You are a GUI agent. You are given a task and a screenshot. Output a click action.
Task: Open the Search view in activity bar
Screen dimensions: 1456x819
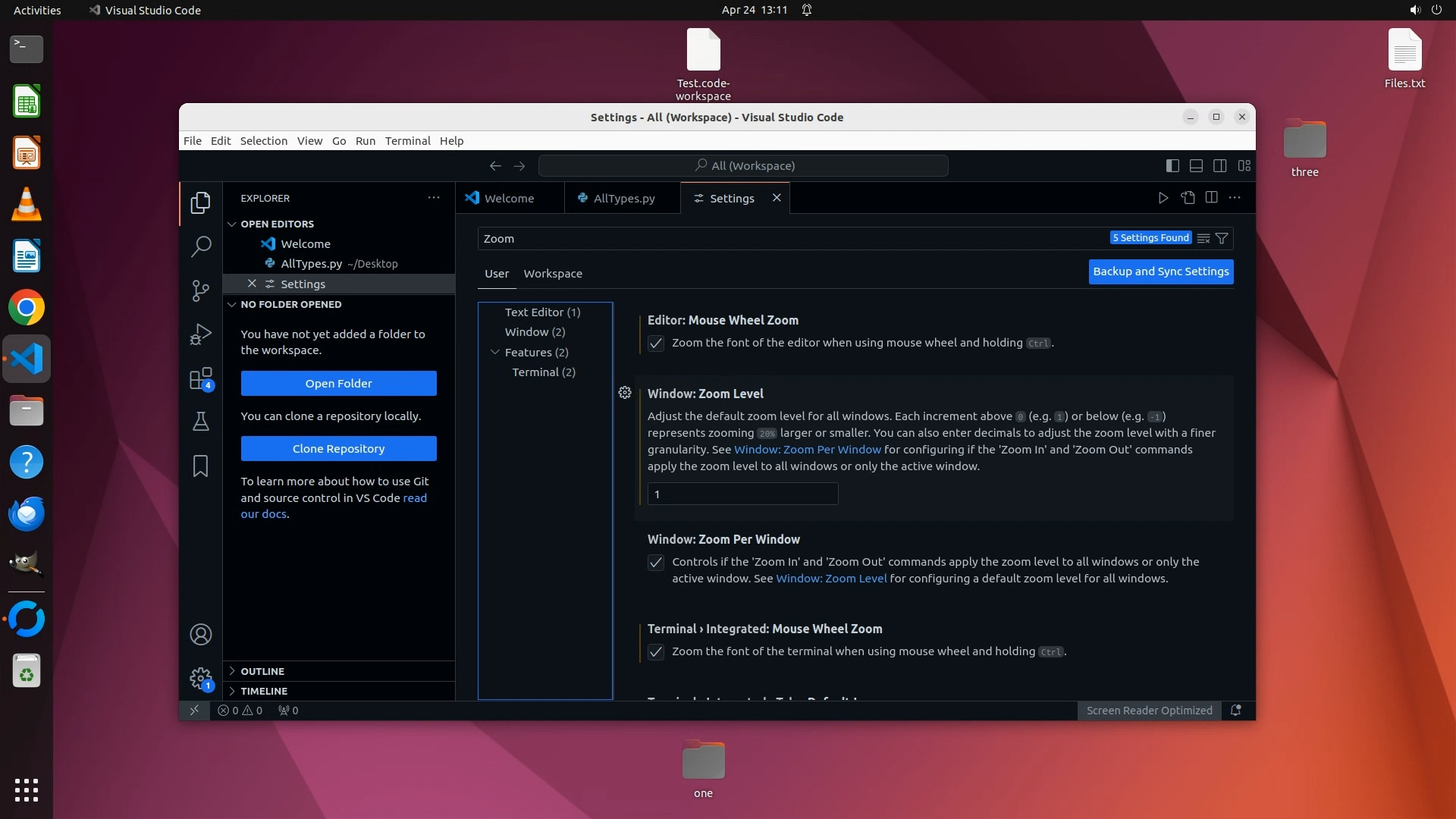coord(200,246)
